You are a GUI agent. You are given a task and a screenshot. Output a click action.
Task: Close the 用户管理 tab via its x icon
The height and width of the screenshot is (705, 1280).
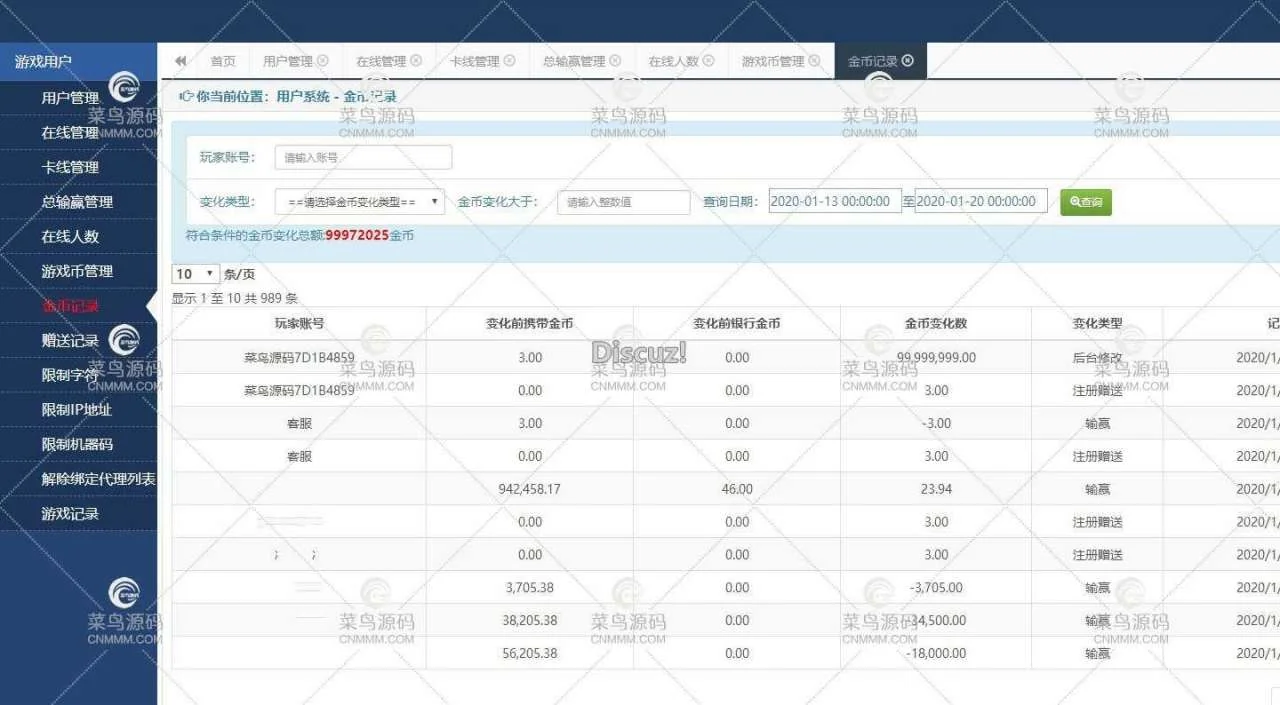point(322,61)
